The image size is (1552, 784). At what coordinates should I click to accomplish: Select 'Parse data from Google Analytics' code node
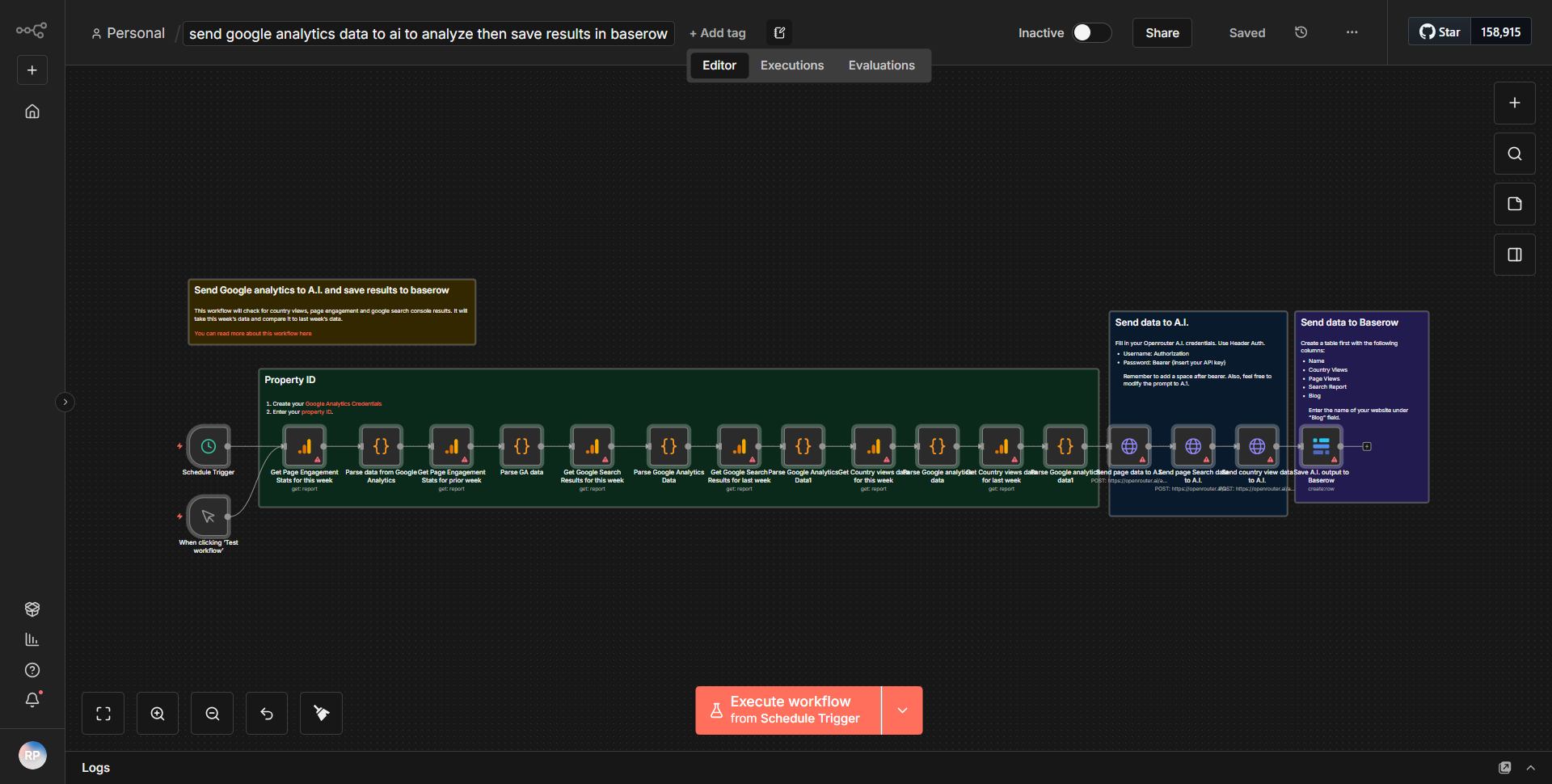click(x=382, y=446)
